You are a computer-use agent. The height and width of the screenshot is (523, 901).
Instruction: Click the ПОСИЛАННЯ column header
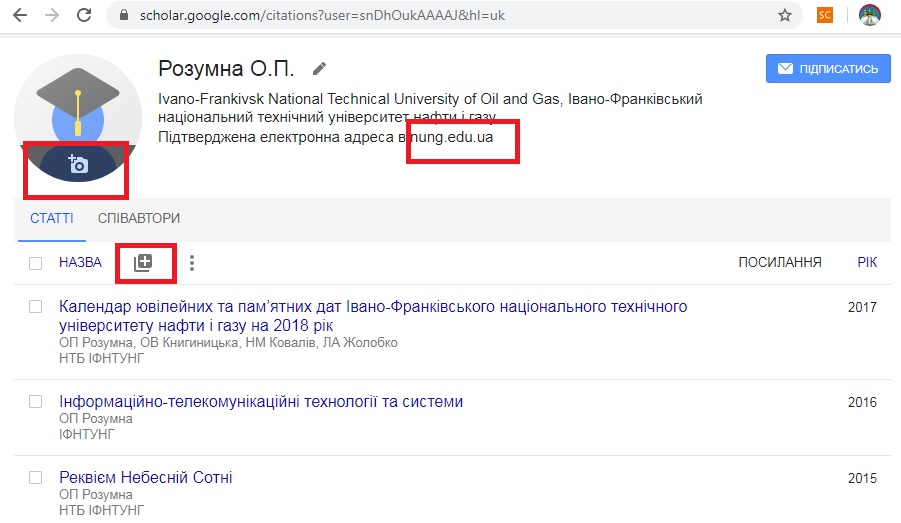[x=780, y=263]
